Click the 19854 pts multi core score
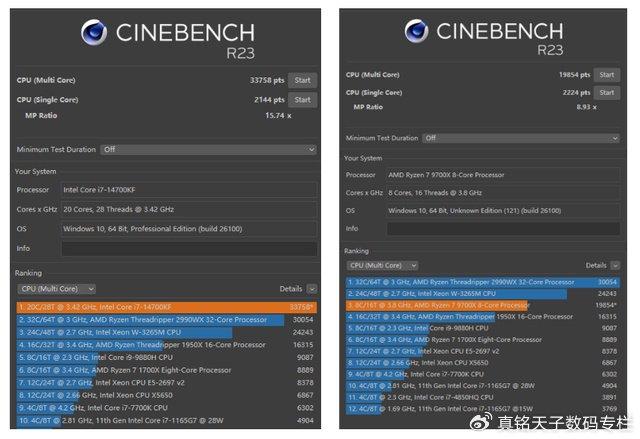 coord(575,75)
